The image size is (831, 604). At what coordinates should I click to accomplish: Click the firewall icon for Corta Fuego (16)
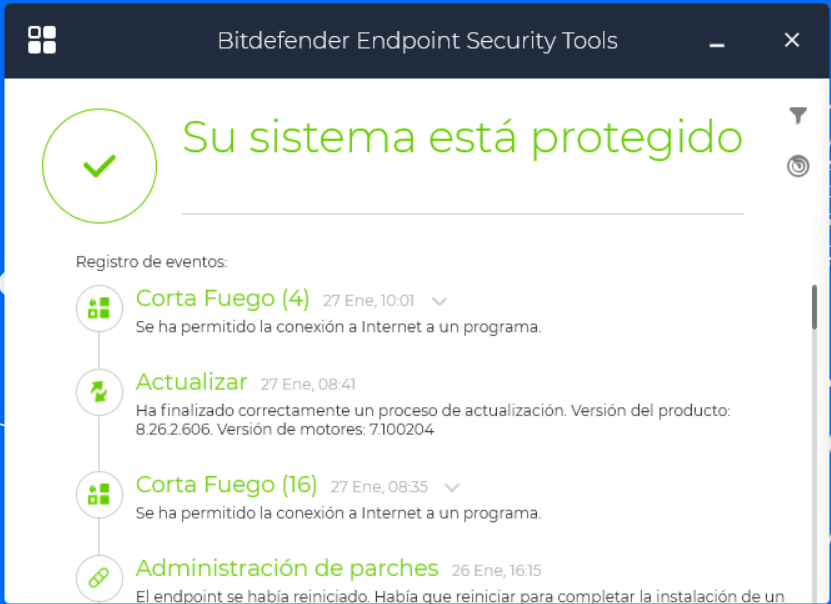coord(99,493)
